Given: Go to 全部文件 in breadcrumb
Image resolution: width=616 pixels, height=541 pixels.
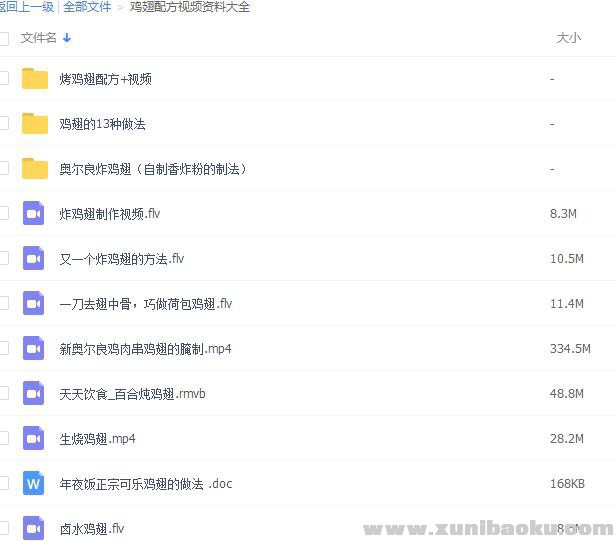Looking at the screenshot, I should tap(87, 7).
